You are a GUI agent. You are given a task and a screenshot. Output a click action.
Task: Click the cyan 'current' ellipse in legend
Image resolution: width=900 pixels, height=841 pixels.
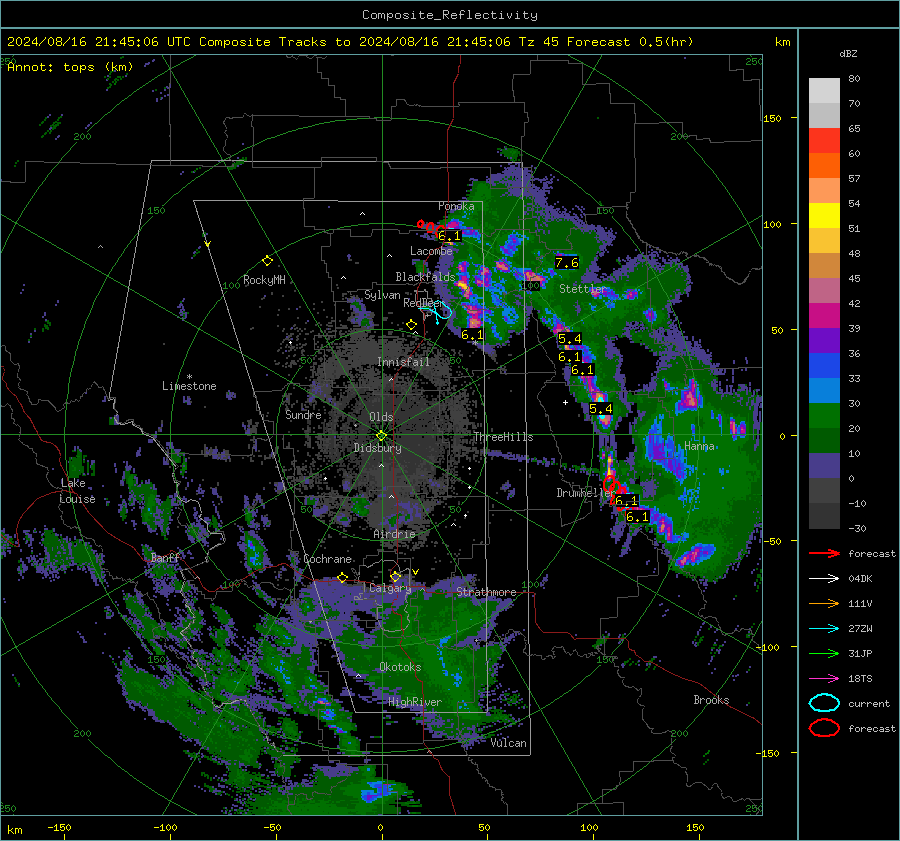824,703
